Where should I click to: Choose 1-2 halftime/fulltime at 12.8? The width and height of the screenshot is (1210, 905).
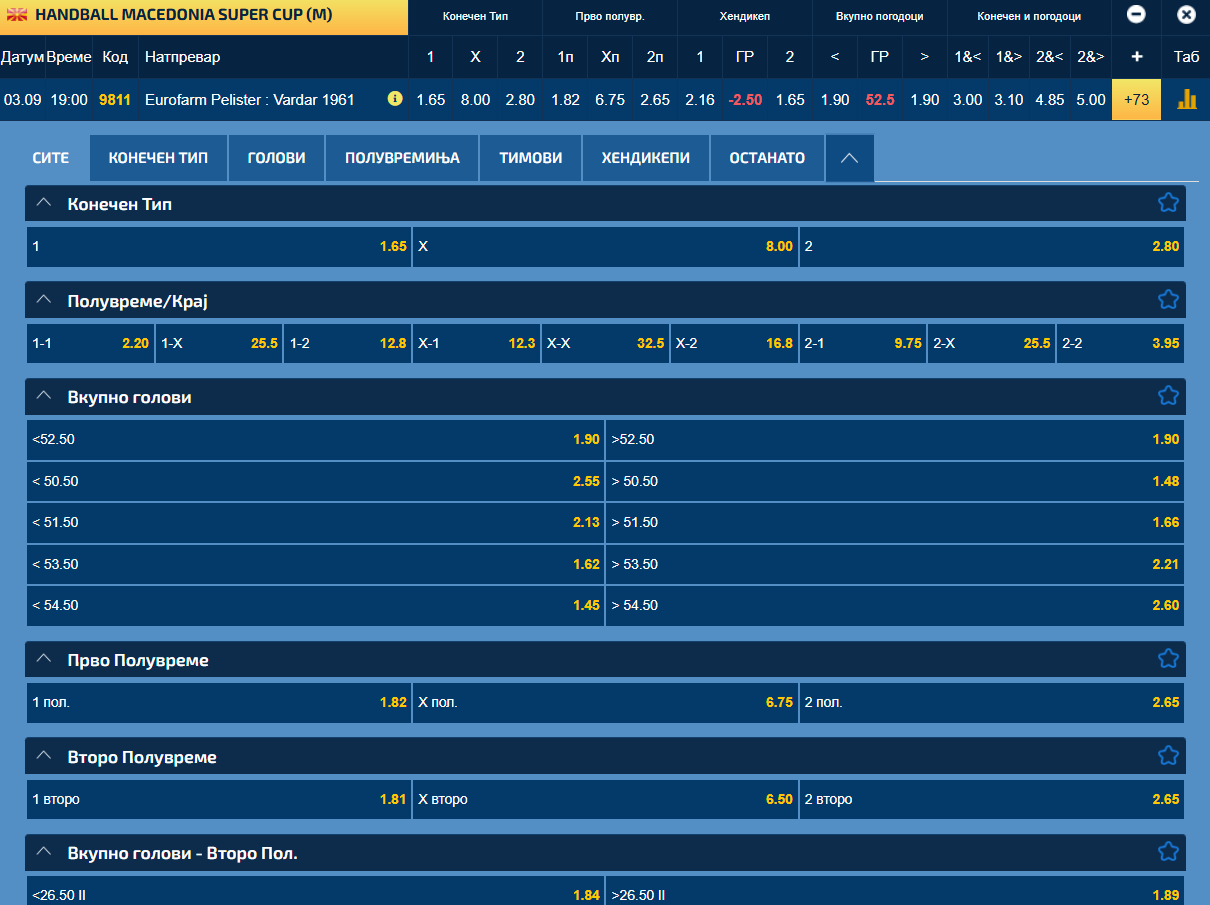348,343
